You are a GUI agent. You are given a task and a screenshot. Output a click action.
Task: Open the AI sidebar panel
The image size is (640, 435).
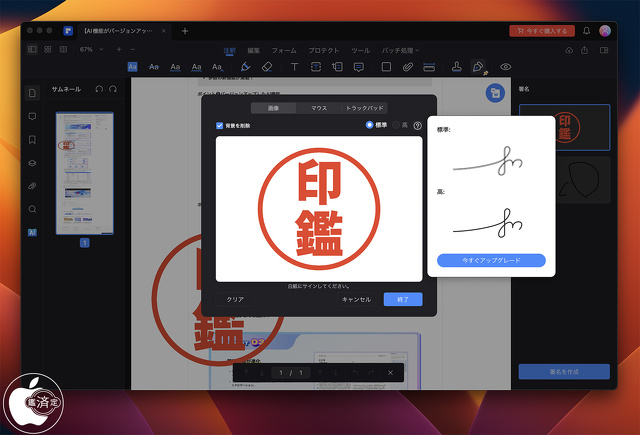pyautogui.click(x=32, y=233)
